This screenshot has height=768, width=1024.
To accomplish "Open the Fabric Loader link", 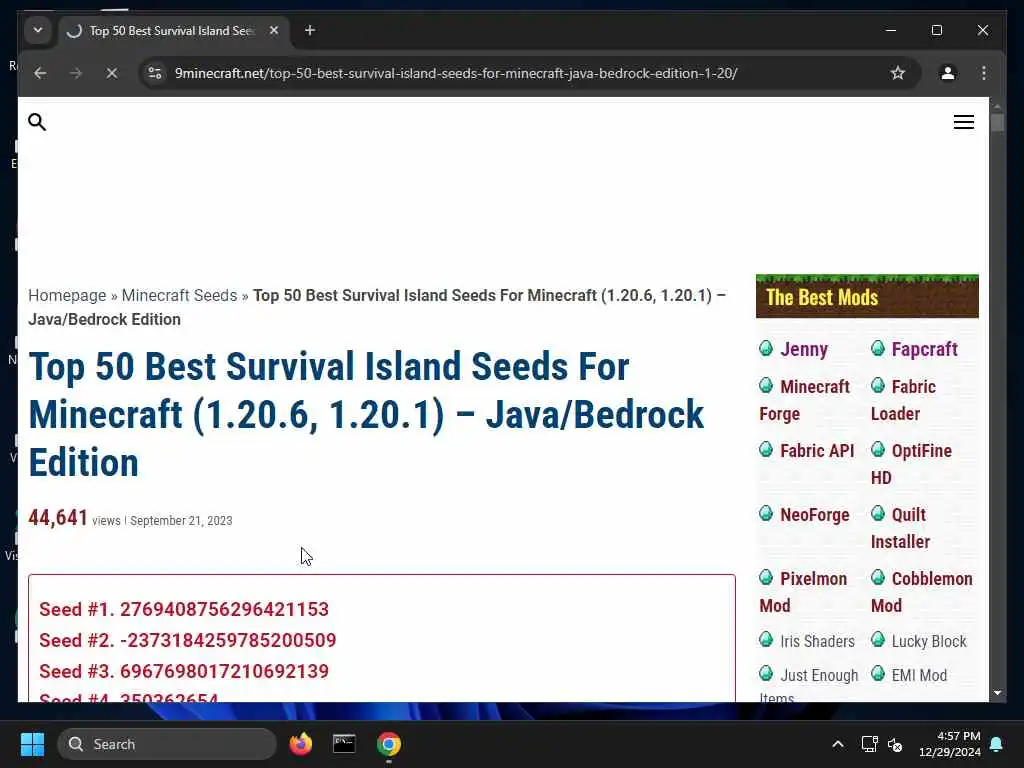I will (904, 400).
